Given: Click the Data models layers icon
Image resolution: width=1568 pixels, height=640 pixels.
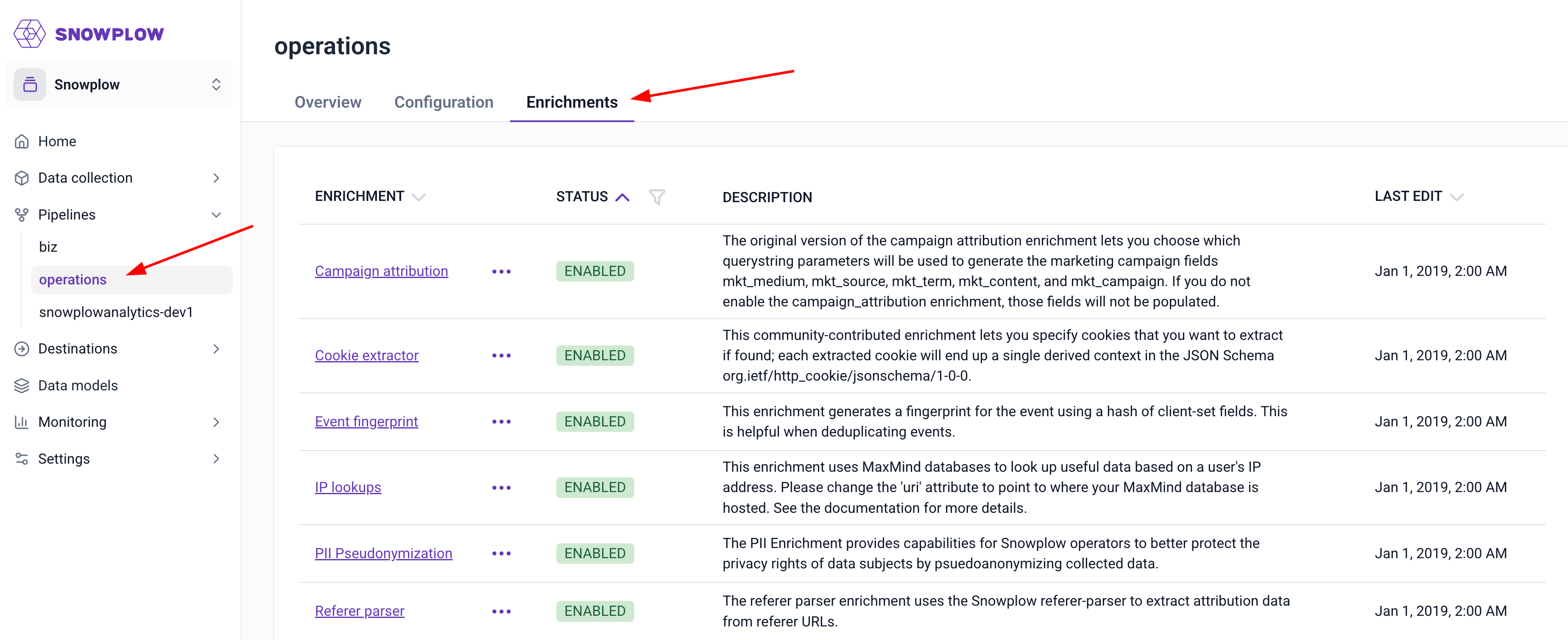Looking at the screenshot, I should tap(22, 385).
